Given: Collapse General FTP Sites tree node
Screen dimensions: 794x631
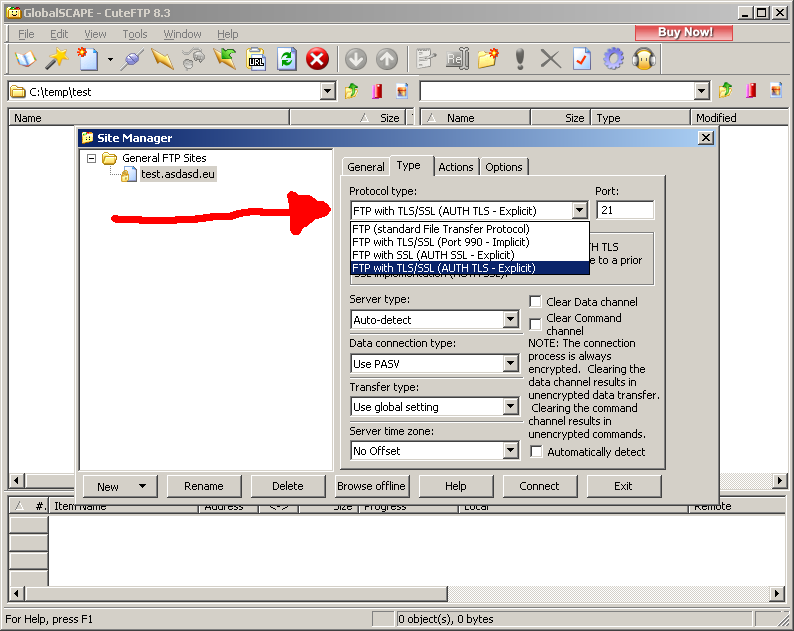Looking at the screenshot, I should click(x=92, y=159).
